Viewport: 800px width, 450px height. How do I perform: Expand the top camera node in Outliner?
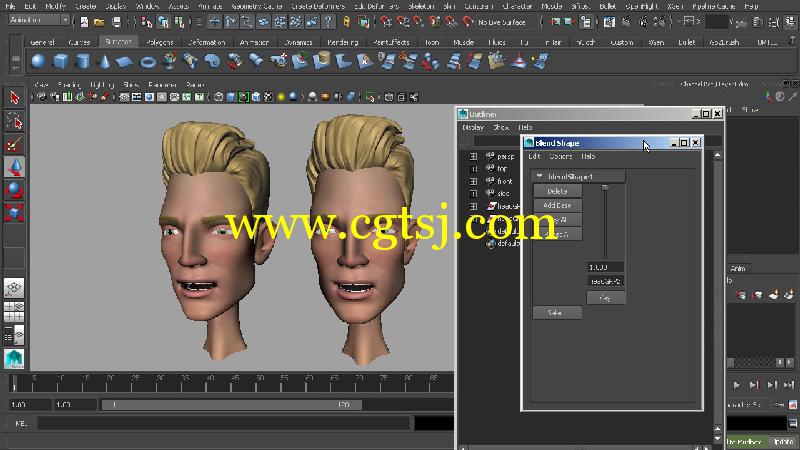point(473,168)
